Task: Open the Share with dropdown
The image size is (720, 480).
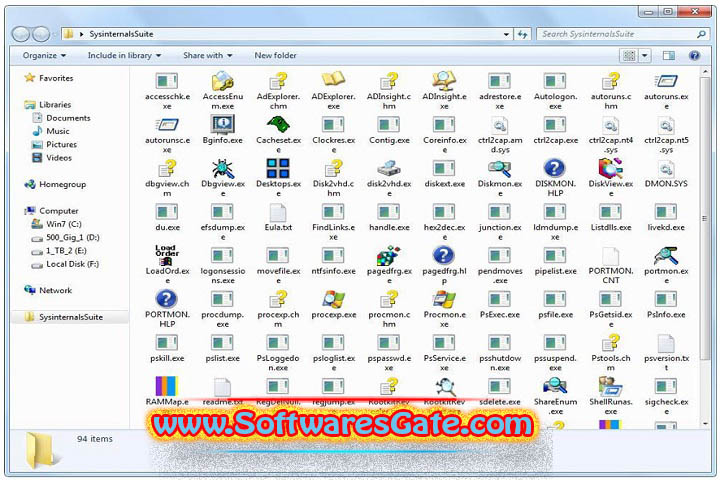Action: click(208, 56)
